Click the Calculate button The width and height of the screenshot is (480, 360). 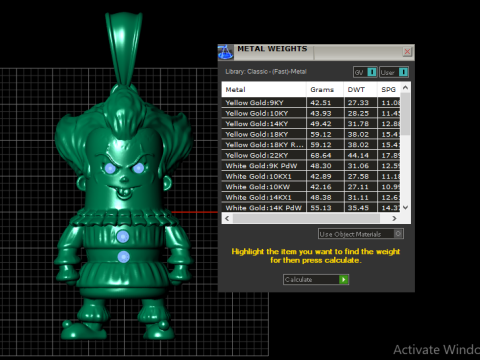click(x=316, y=279)
